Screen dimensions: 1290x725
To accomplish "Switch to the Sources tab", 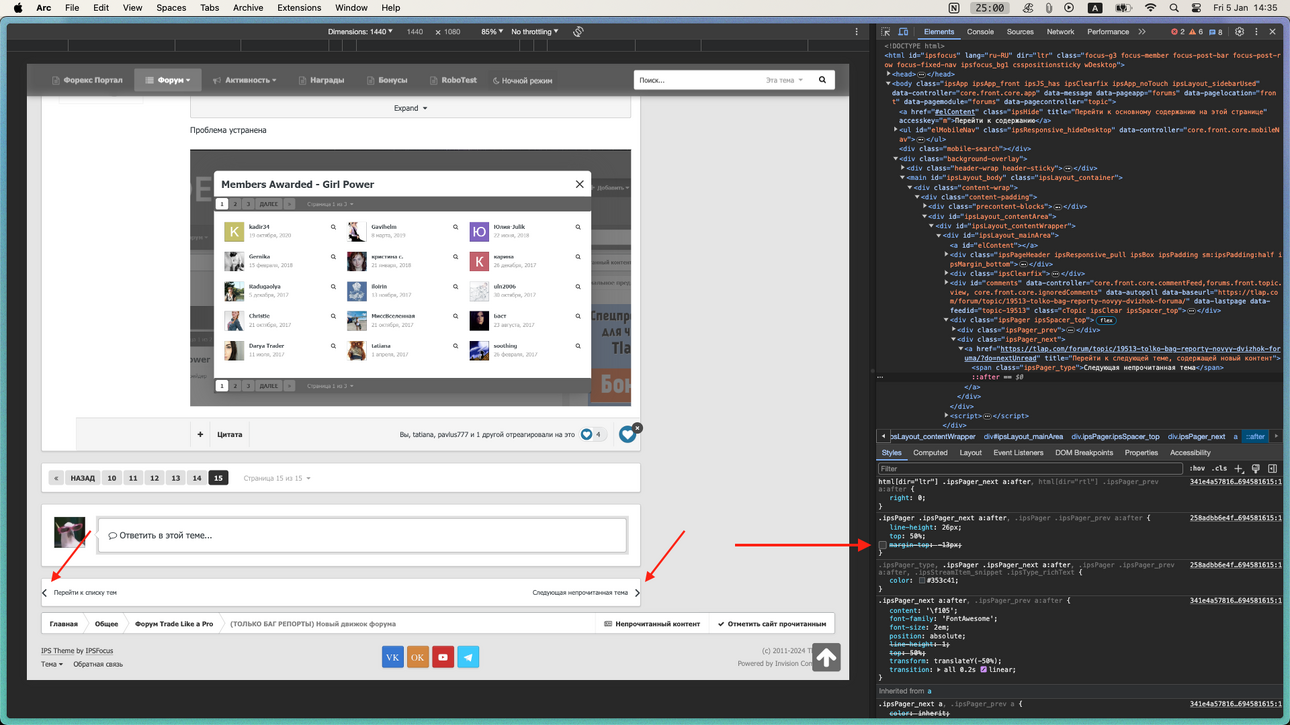I will tap(1020, 32).
